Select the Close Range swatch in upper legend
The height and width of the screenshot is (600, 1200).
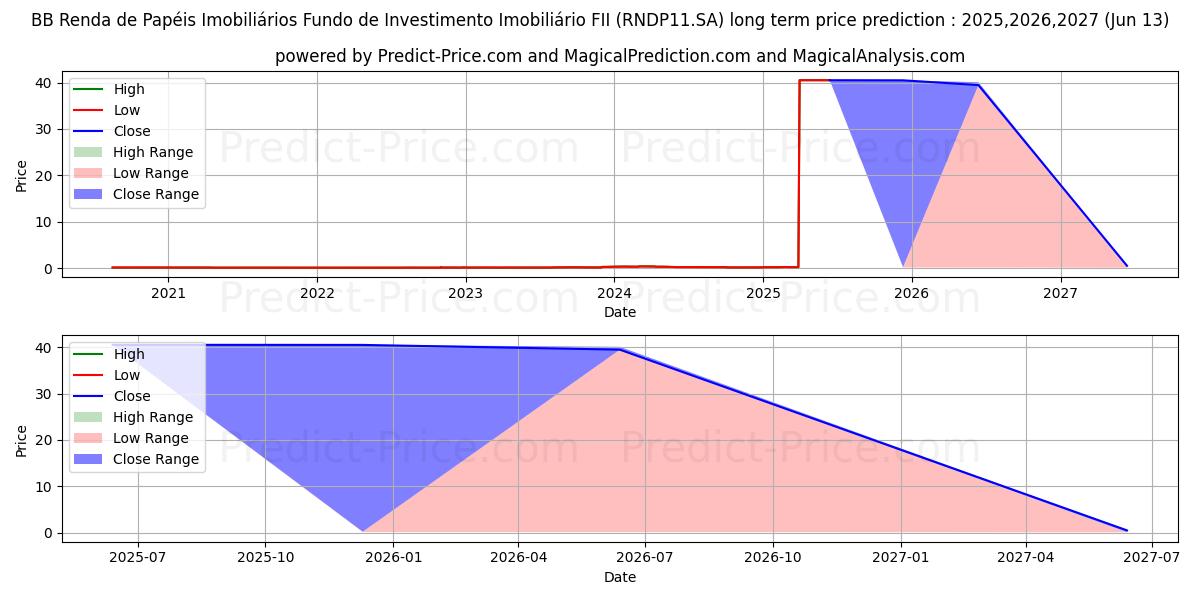91,195
